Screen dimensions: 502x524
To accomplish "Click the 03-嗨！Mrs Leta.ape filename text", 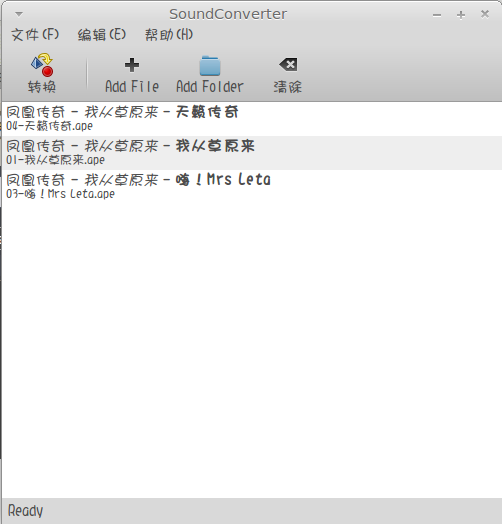I will [x=60, y=194].
